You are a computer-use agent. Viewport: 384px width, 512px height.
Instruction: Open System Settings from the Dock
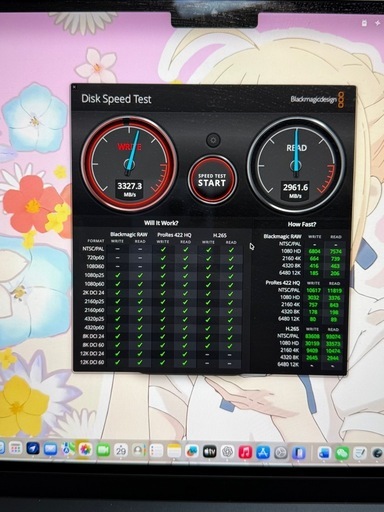281,453
